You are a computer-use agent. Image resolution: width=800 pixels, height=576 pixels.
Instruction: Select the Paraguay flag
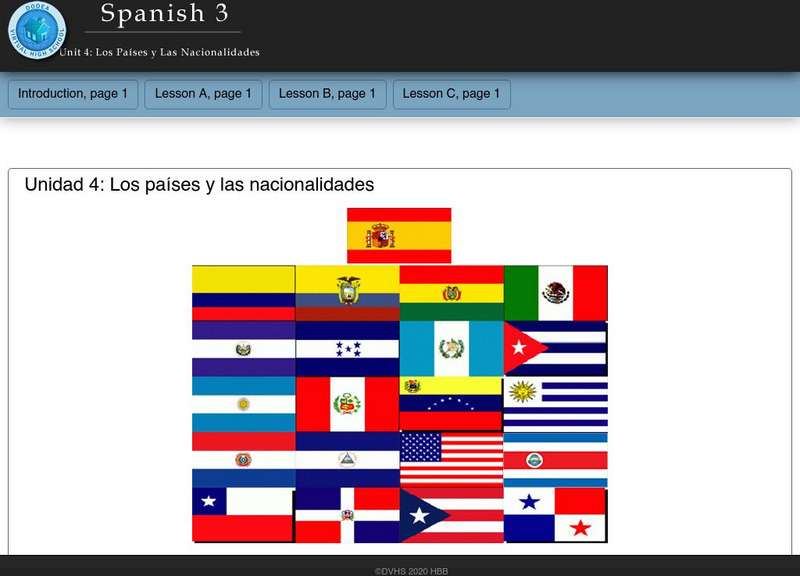point(244,460)
